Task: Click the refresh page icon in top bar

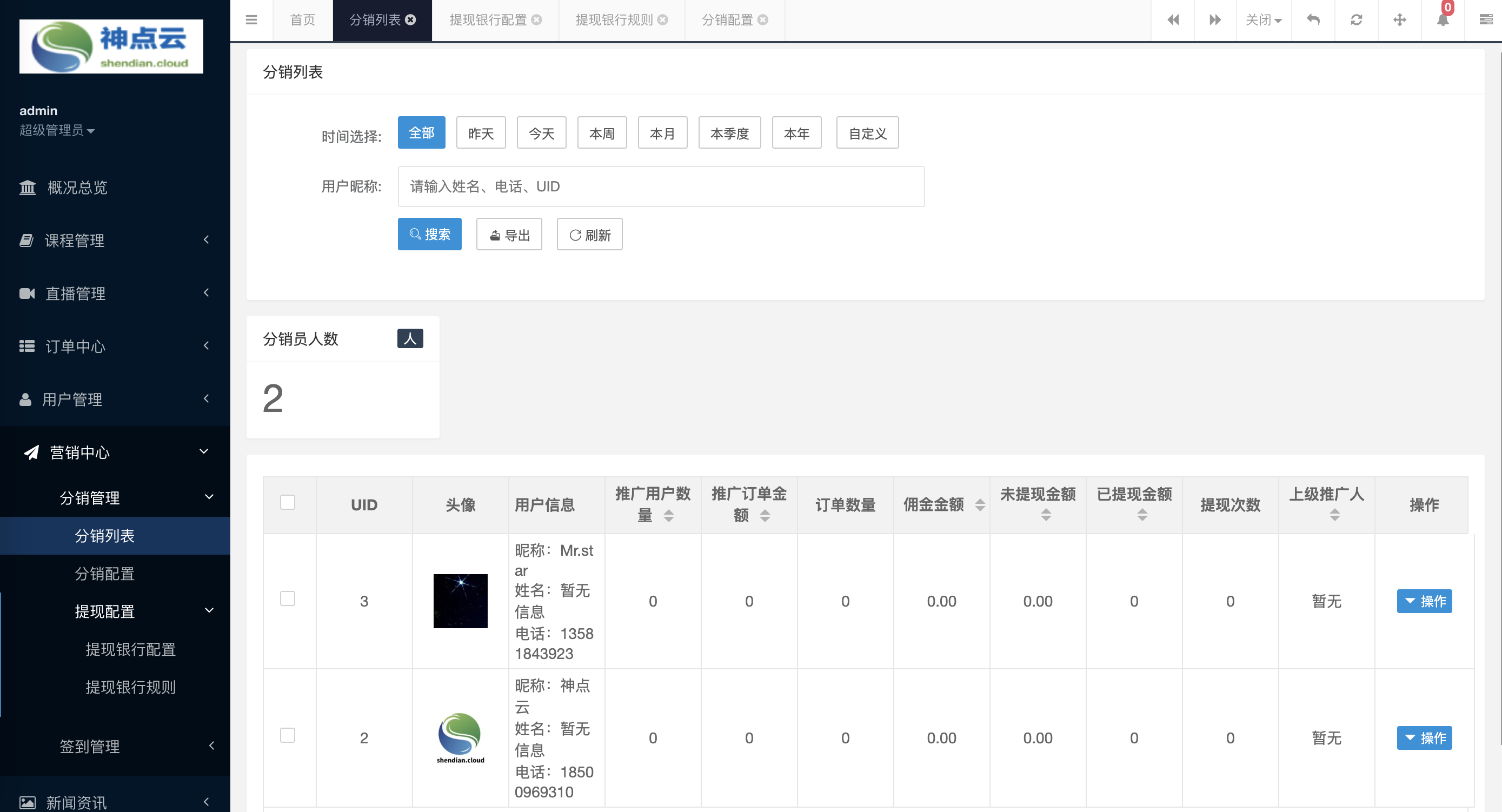Action: click(1356, 20)
